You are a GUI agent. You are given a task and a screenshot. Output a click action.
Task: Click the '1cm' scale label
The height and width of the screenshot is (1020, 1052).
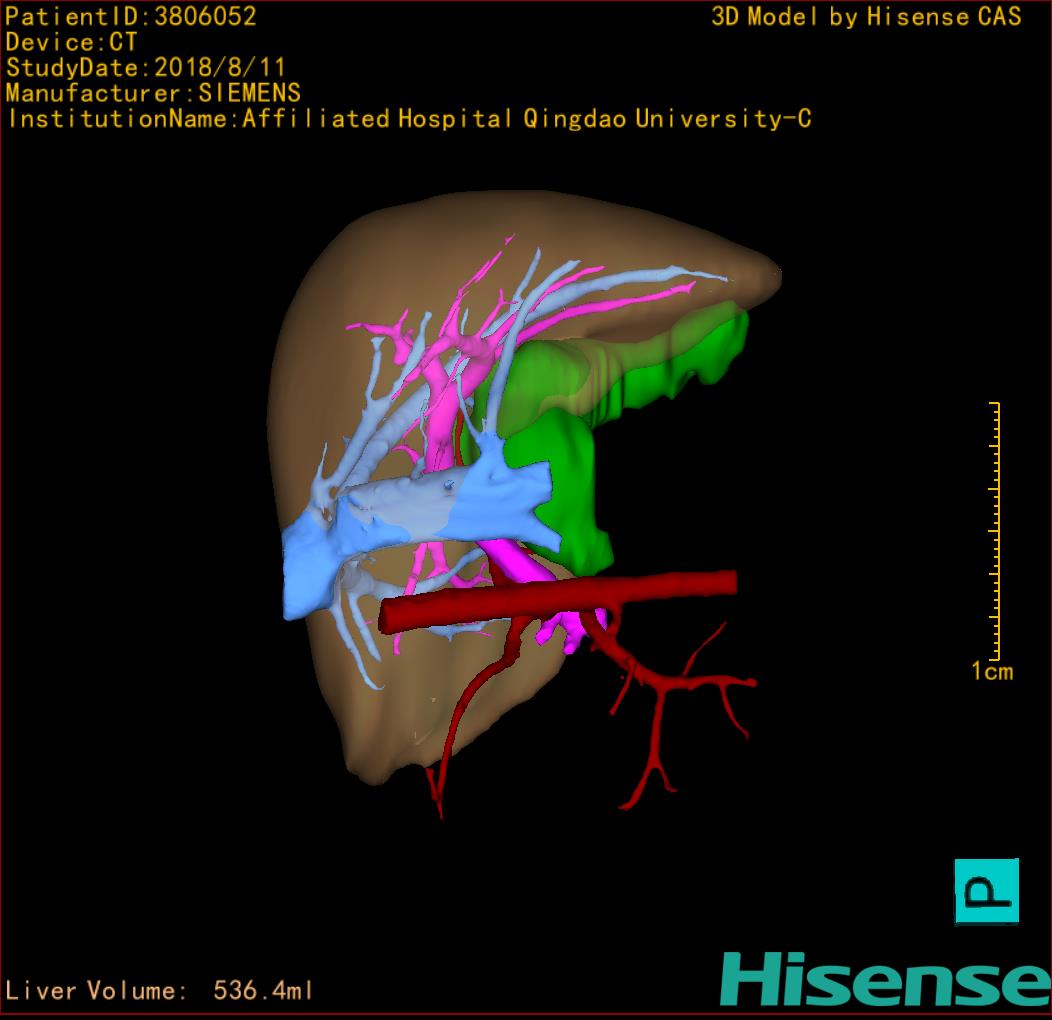(992, 671)
